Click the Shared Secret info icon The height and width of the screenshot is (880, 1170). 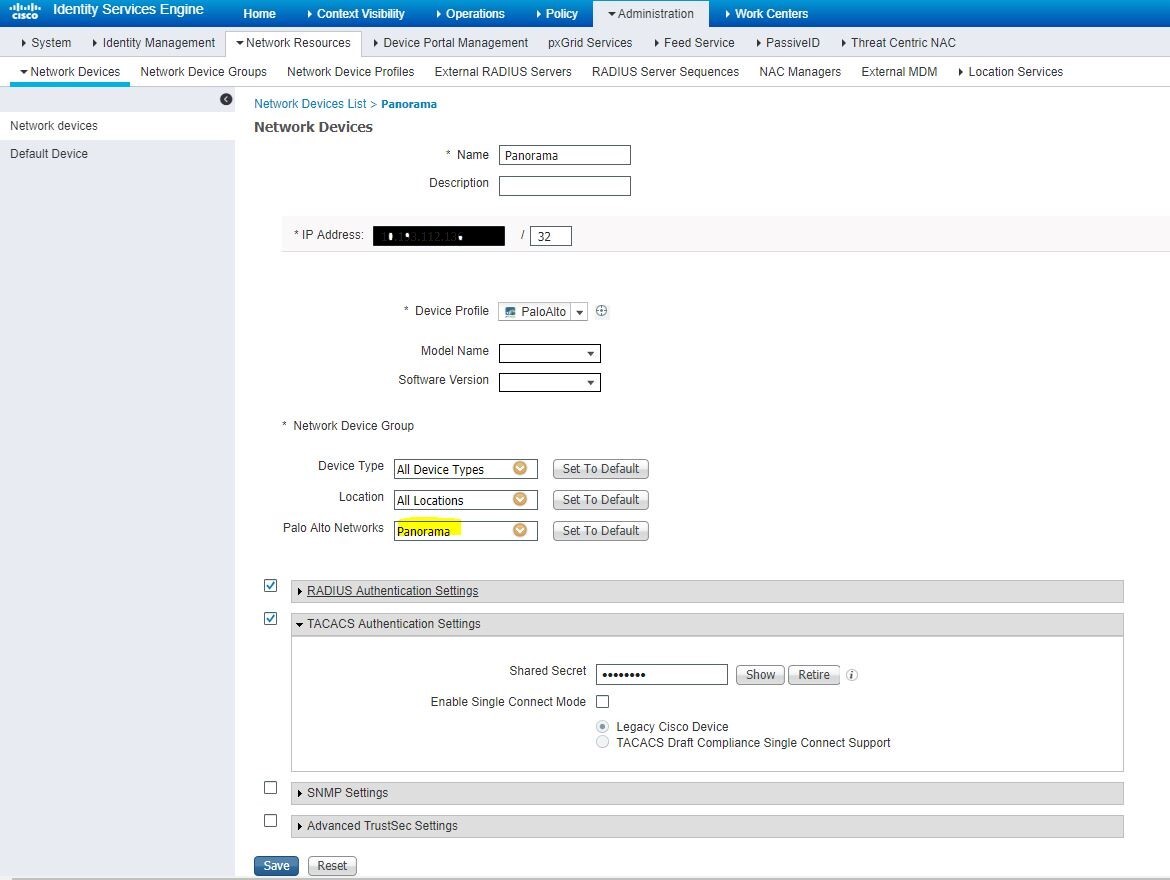(852, 675)
